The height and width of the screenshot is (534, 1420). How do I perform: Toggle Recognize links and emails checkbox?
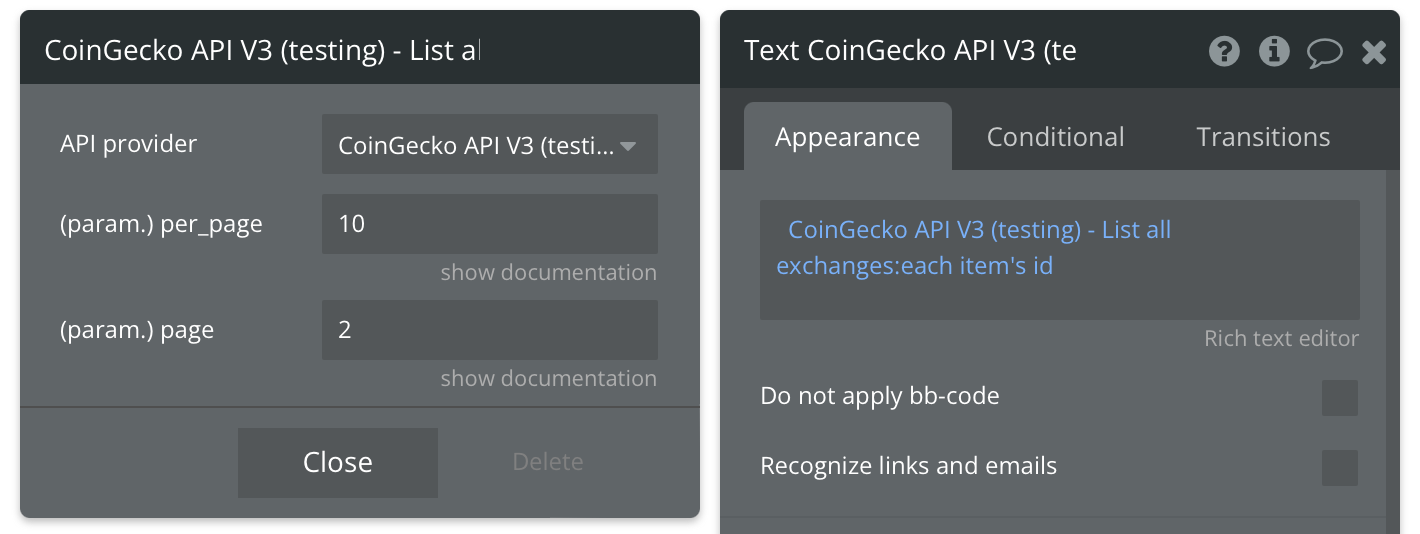click(x=1340, y=467)
